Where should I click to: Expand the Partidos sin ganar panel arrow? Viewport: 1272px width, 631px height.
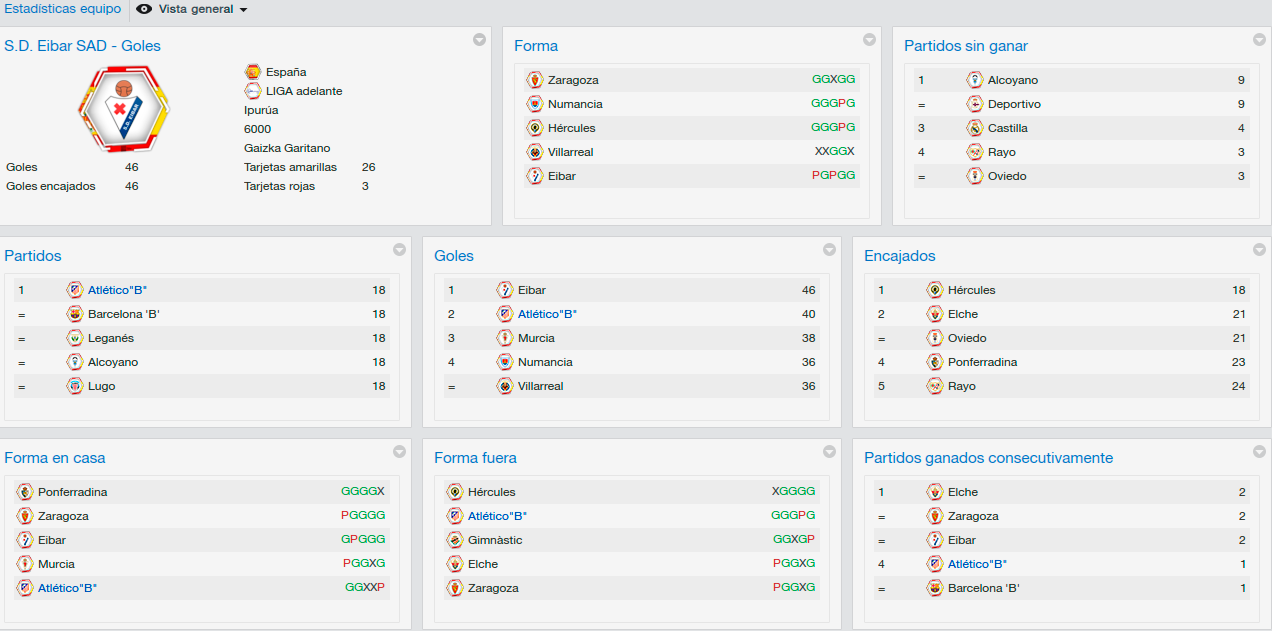pyautogui.click(x=1259, y=40)
